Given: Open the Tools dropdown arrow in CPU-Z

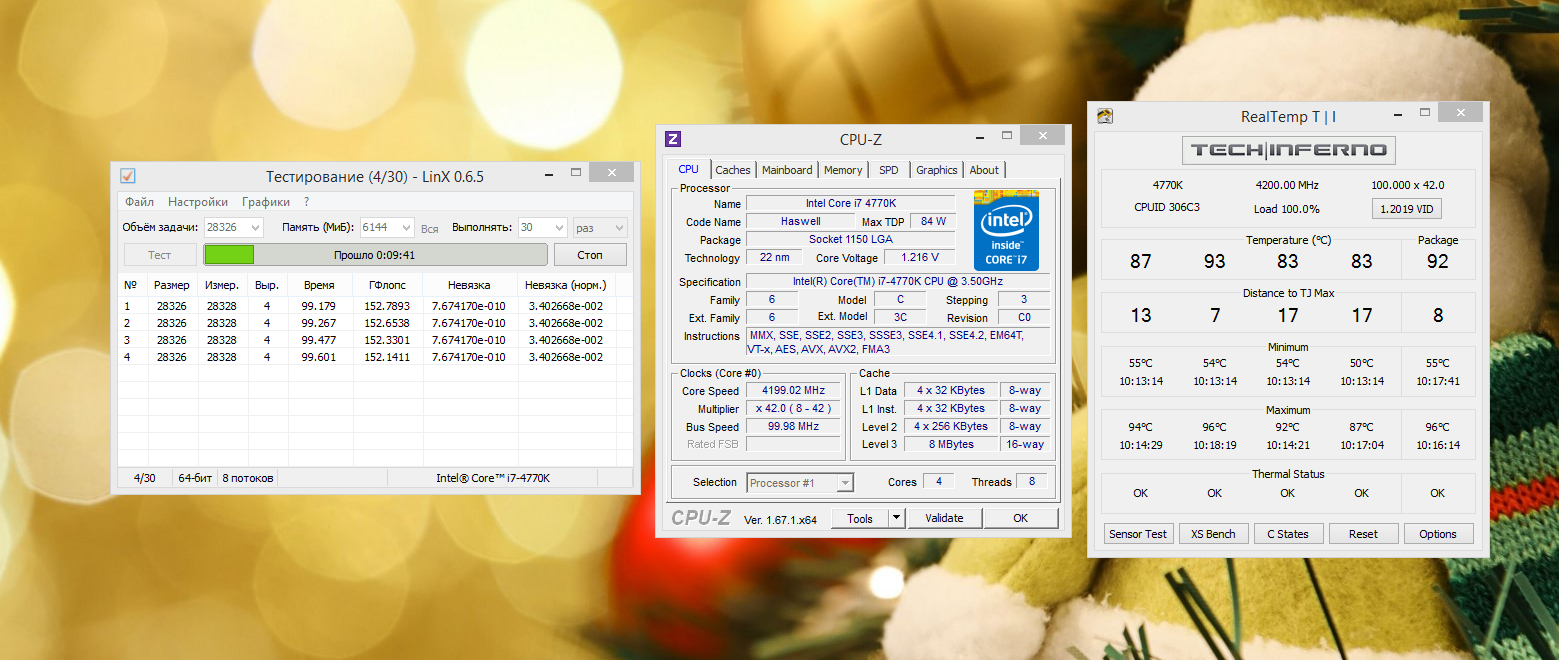Looking at the screenshot, I should [897, 518].
